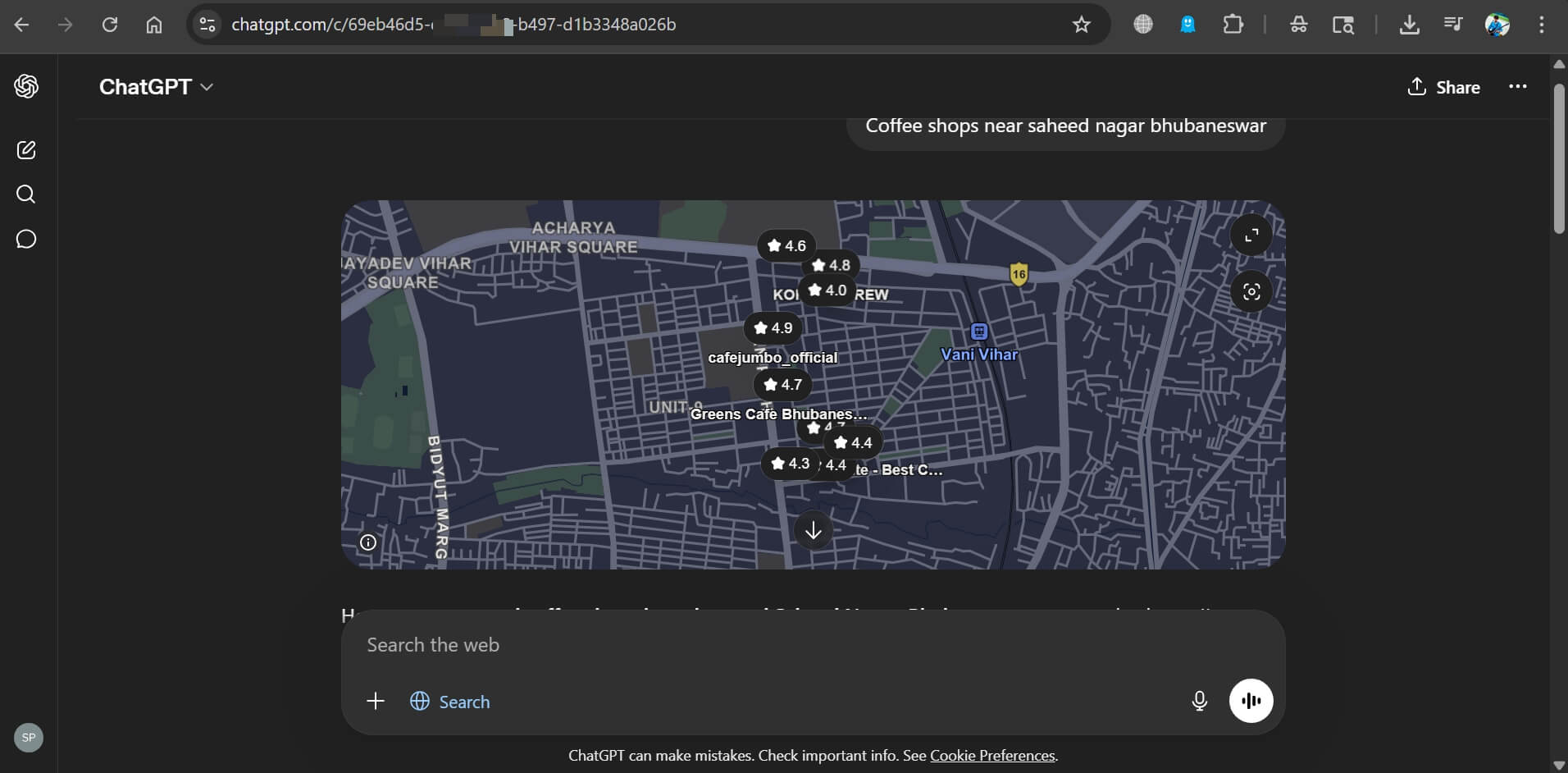Start voice mode with the waveform icon
The image size is (1568, 773).
coord(1250,701)
